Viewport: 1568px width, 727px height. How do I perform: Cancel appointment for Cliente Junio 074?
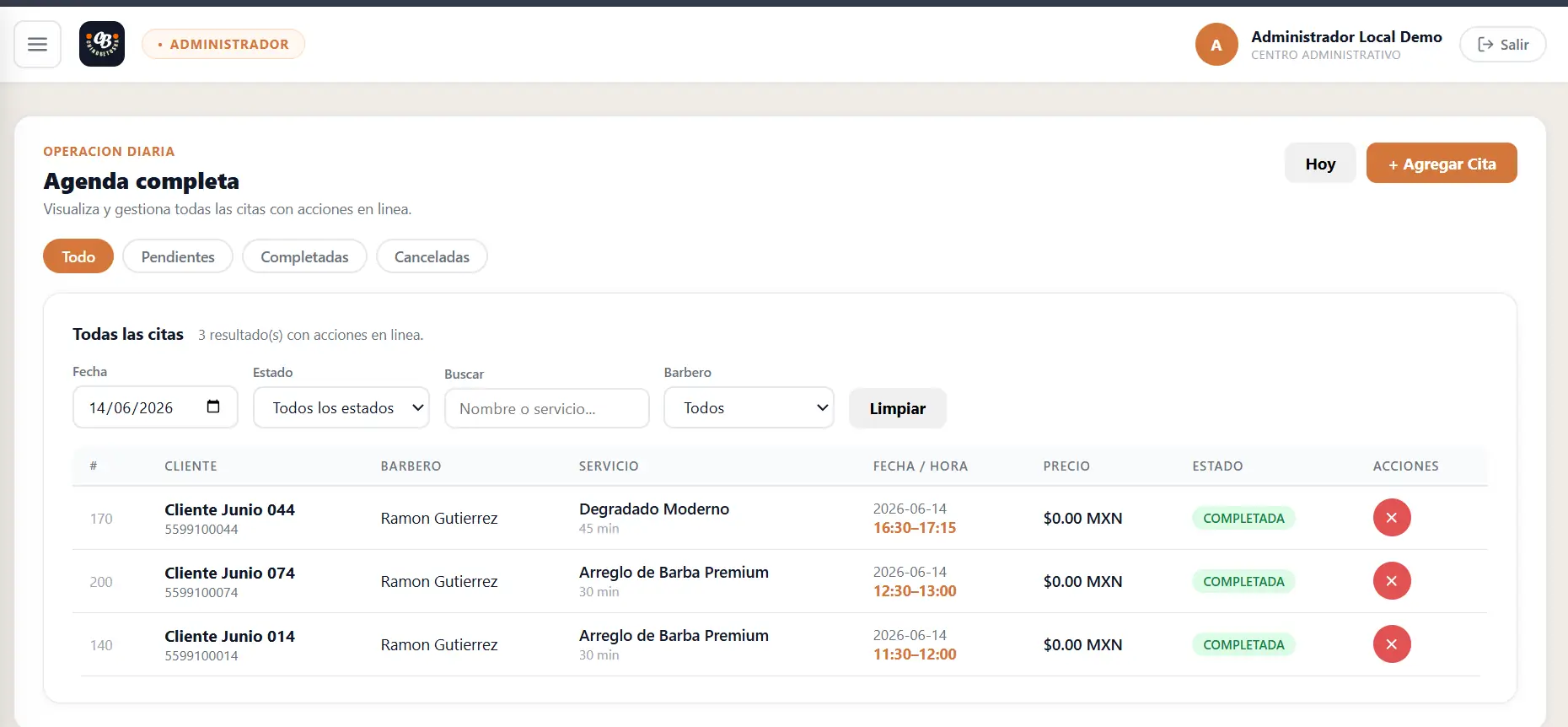pos(1392,581)
